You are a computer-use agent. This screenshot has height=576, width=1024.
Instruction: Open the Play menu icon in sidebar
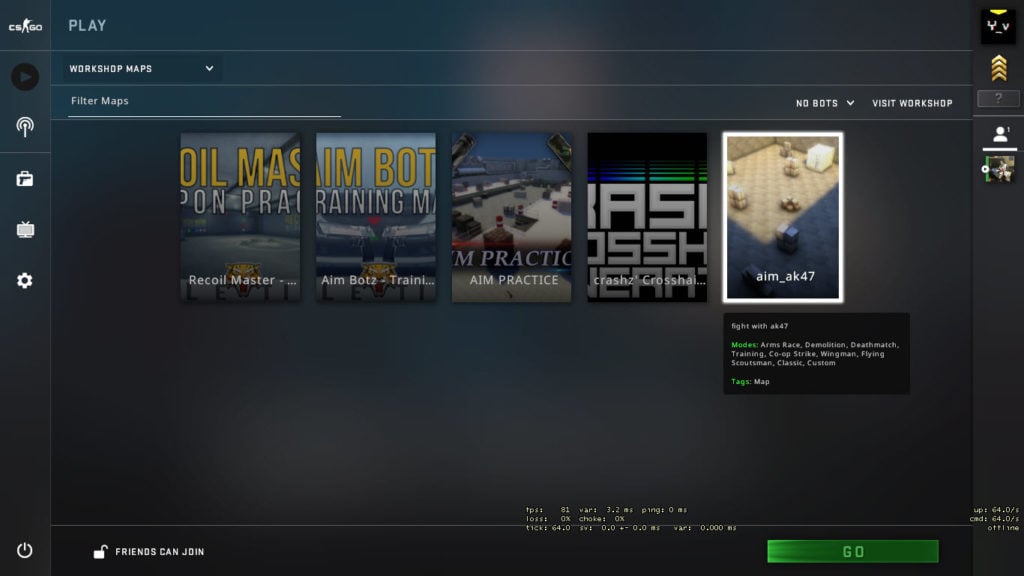click(25, 77)
